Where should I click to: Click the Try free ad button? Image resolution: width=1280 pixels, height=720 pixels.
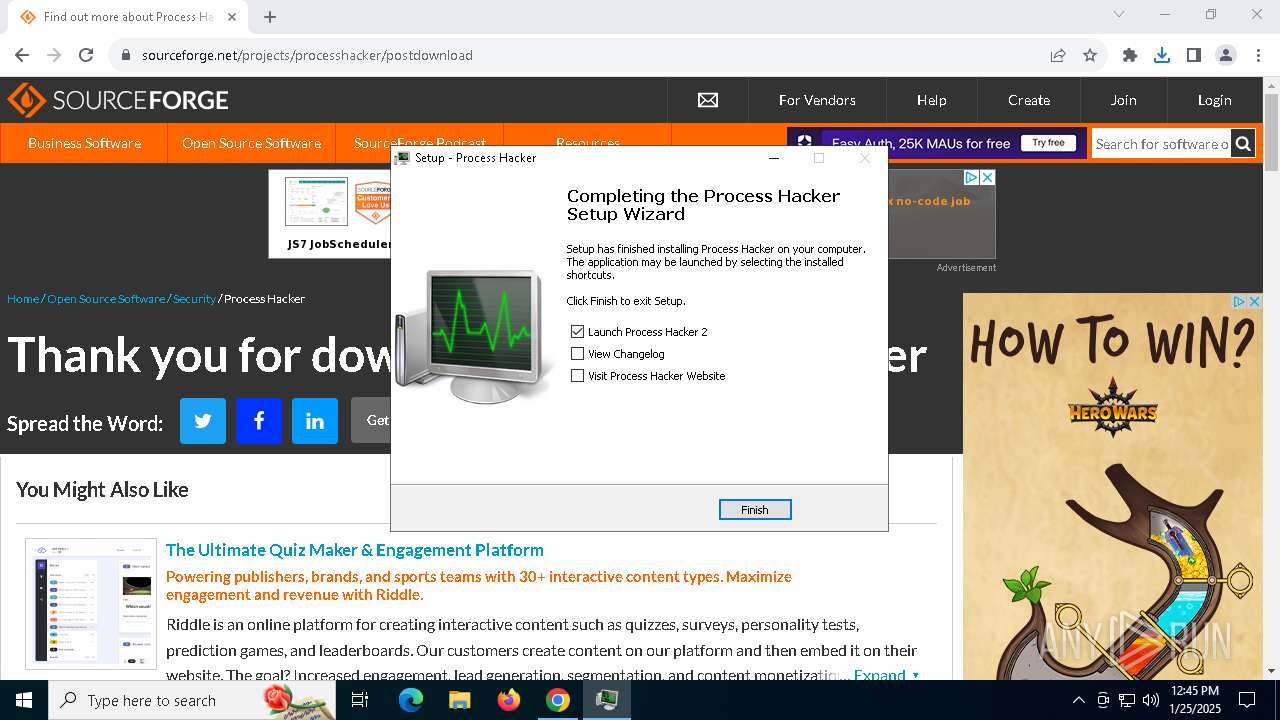[x=1048, y=143]
